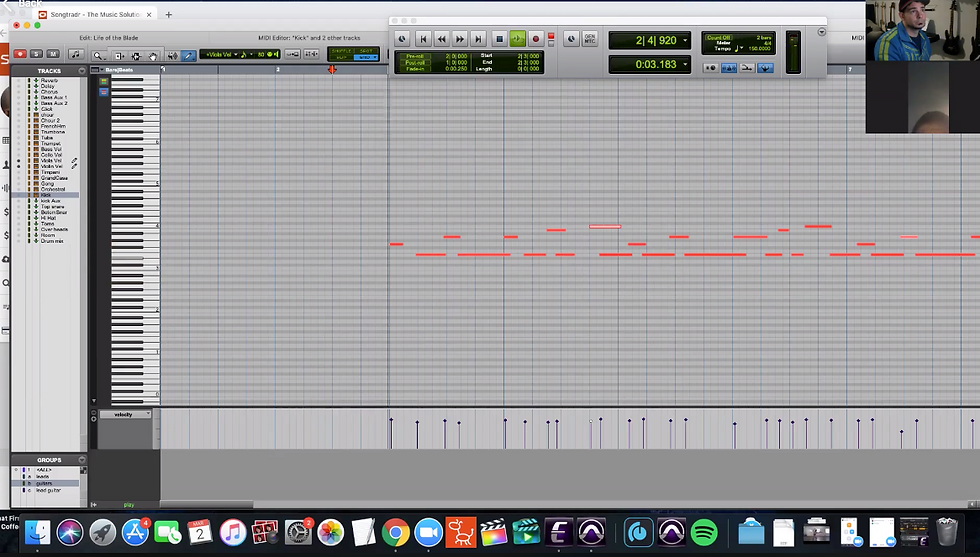Open the sub counter format dropdown
Image resolution: width=980 pixels, height=557 pixels.
coord(685,64)
